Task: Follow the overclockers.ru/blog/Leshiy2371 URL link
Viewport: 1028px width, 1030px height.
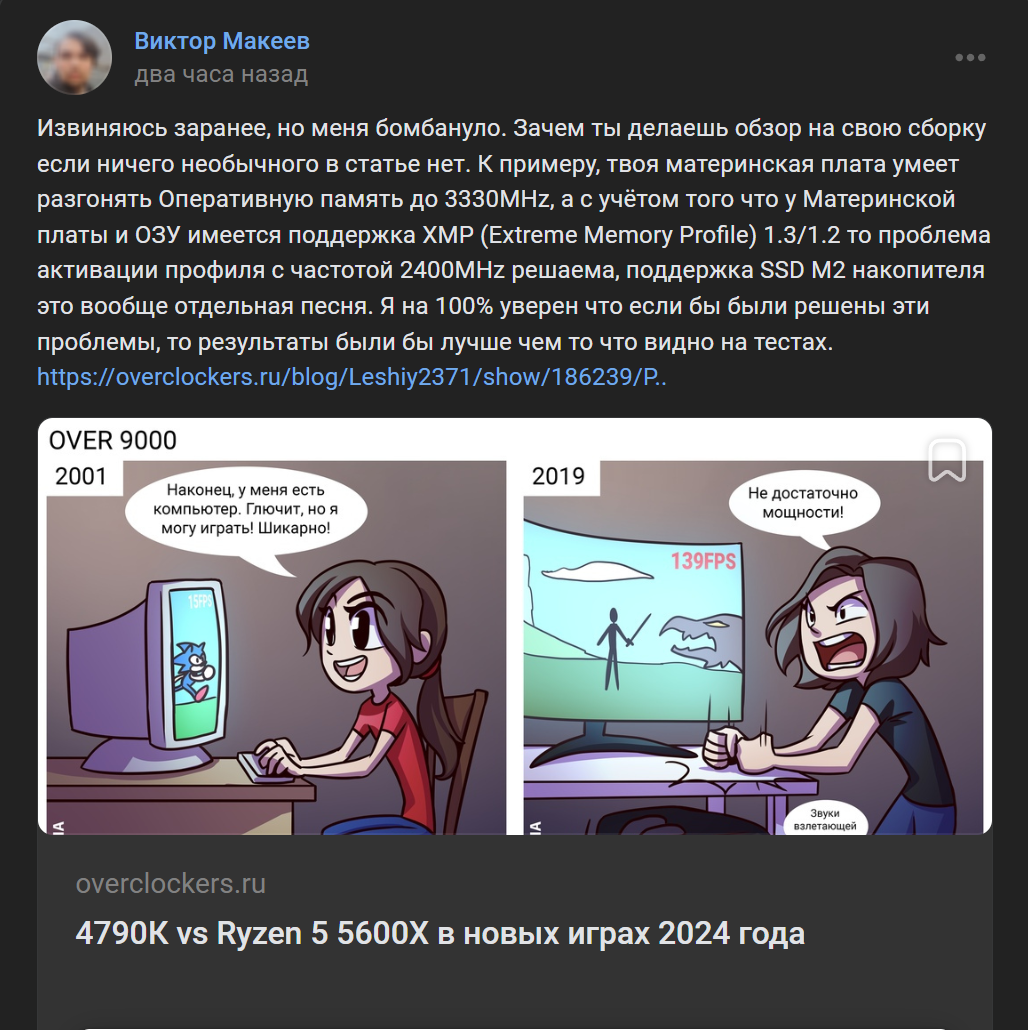Action: [x=351, y=377]
